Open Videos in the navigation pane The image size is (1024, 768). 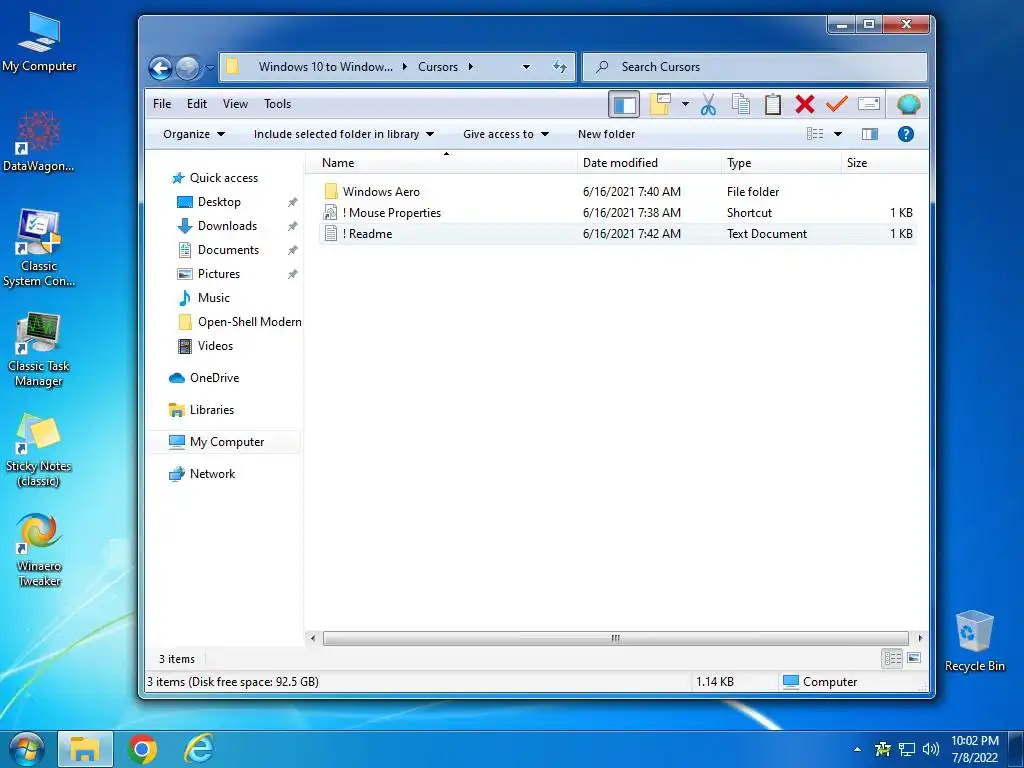click(205, 345)
